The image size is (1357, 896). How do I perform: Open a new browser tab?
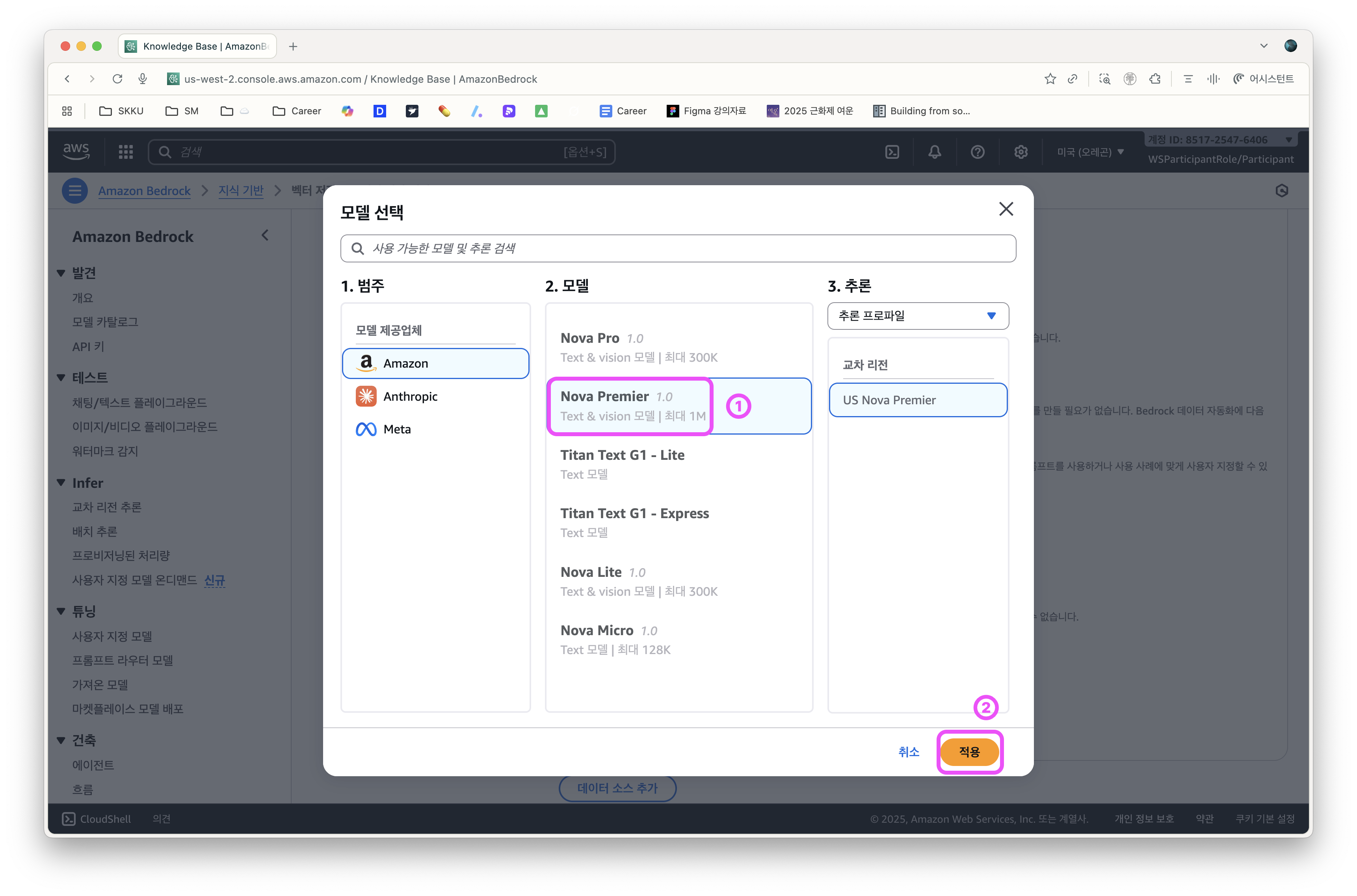293,46
